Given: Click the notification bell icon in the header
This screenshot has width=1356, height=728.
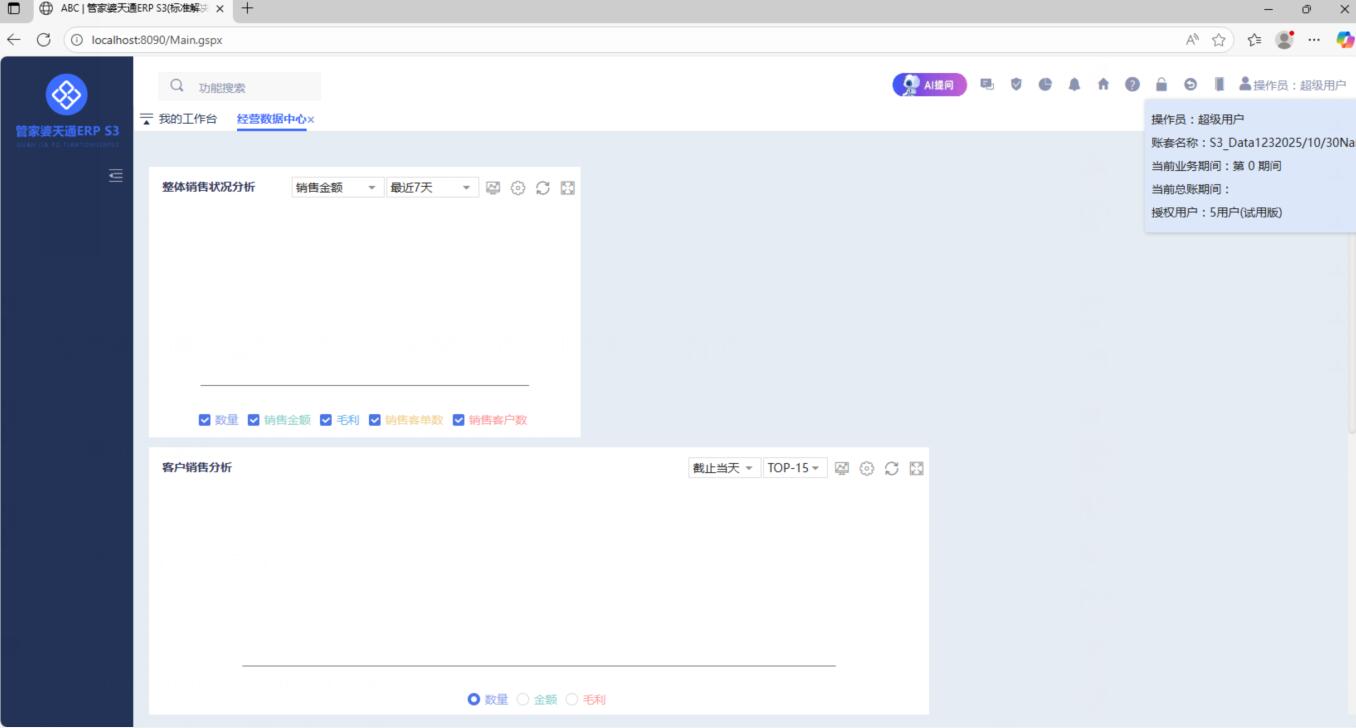Looking at the screenshot, I should [1074, 85].
